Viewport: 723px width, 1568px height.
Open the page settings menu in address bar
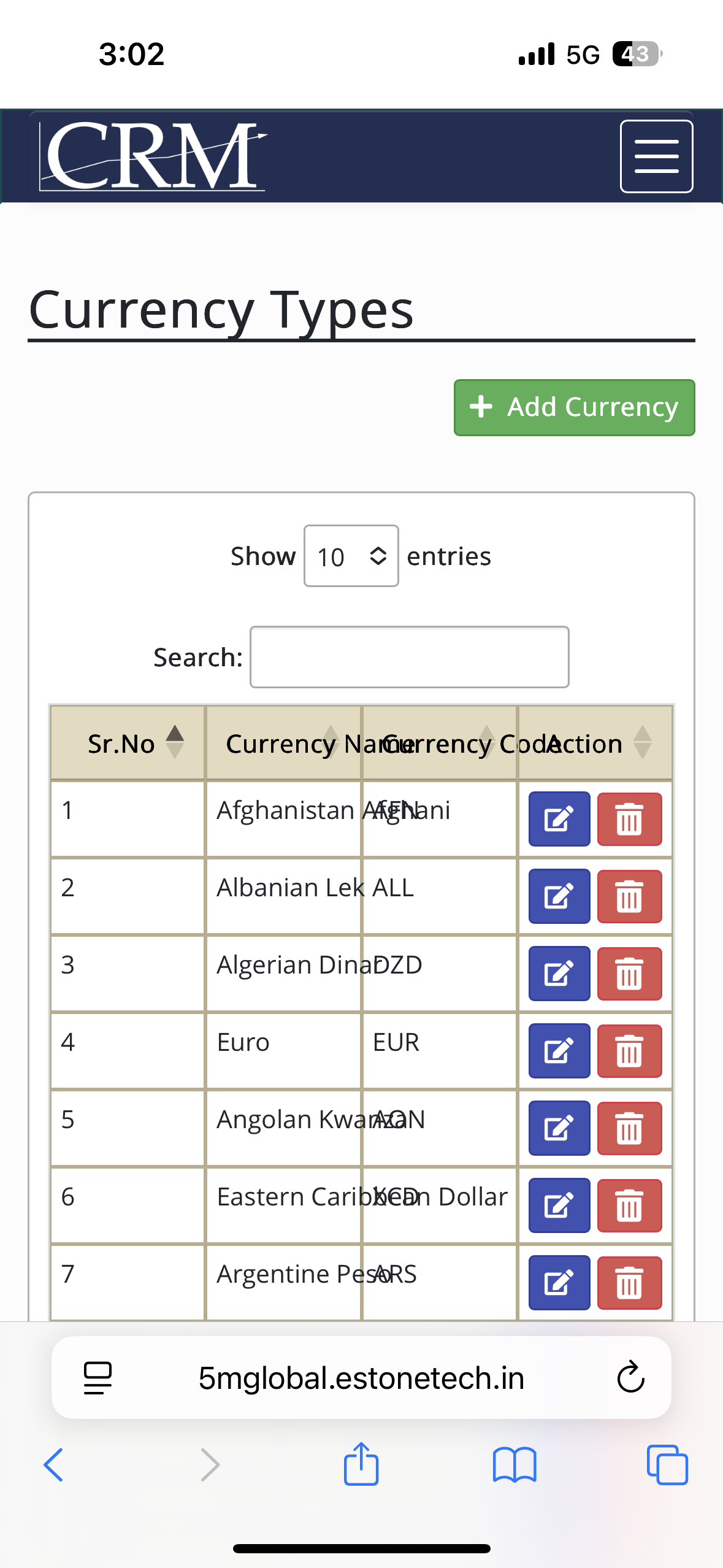click(x=98, y=1378)
